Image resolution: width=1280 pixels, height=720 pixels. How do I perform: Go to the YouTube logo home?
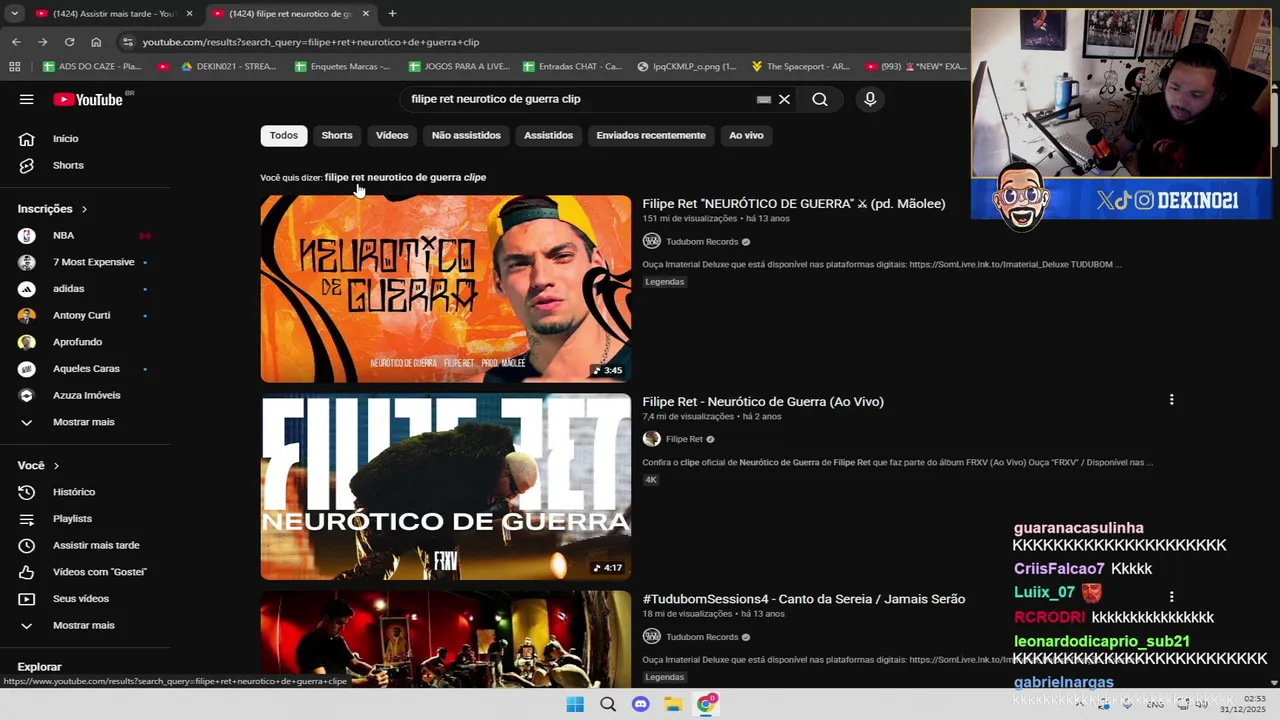(x=88, y=99)
